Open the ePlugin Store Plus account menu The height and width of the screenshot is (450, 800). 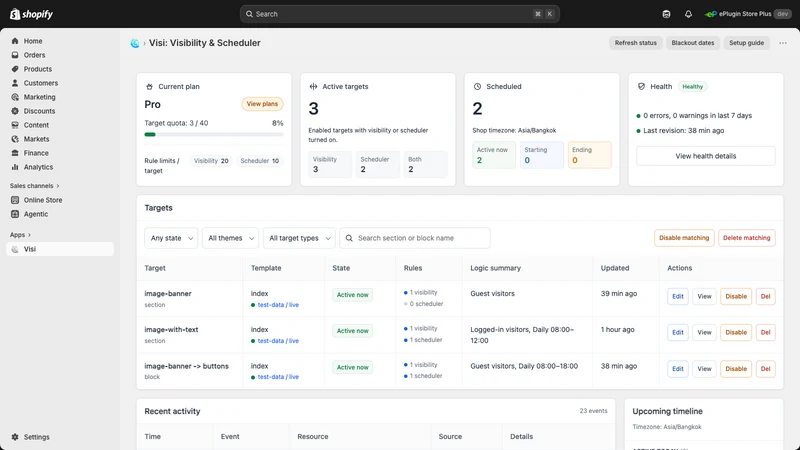coord(747,14)
